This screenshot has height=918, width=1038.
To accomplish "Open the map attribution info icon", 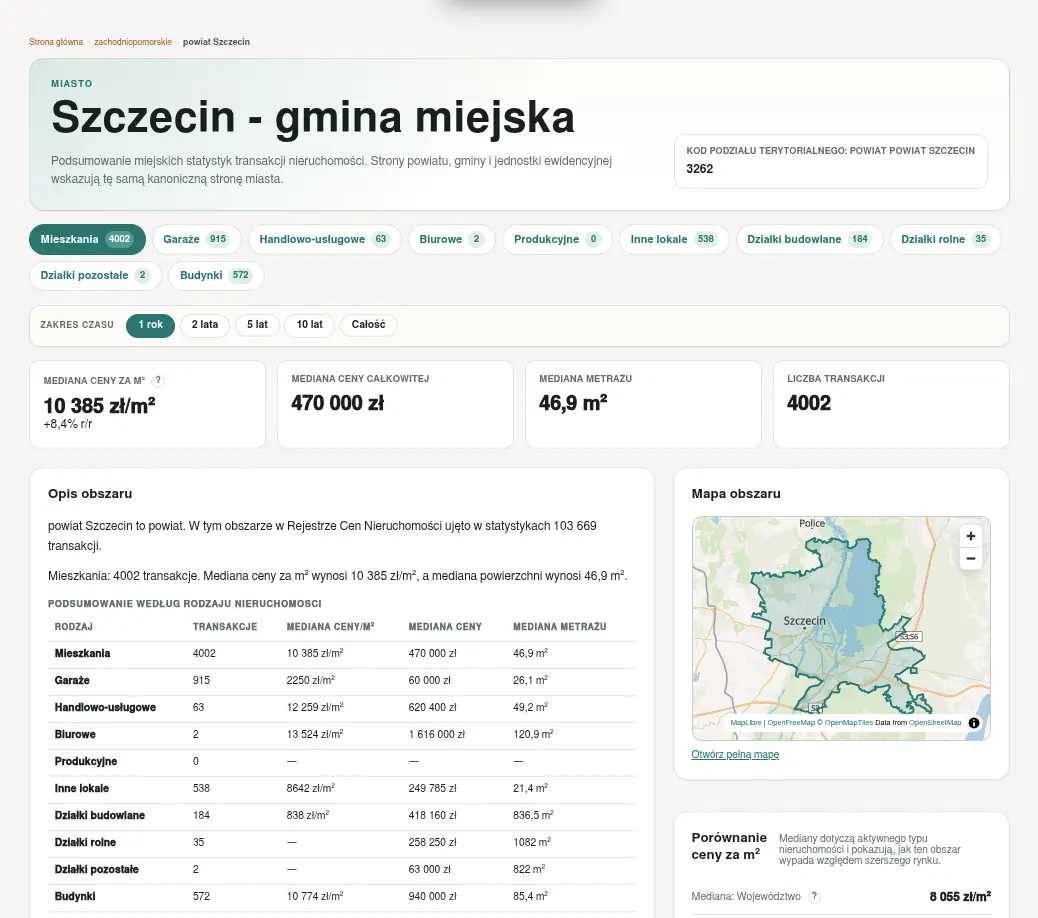I will 974,723.
